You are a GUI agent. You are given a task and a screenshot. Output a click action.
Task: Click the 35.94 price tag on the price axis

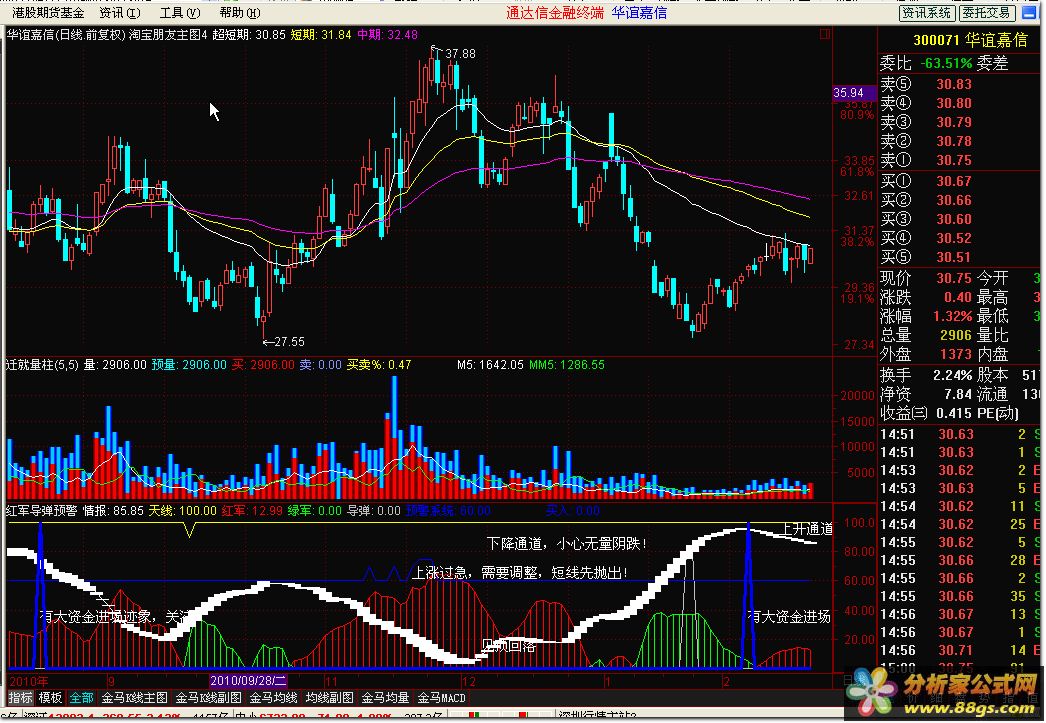pos(853,93)
